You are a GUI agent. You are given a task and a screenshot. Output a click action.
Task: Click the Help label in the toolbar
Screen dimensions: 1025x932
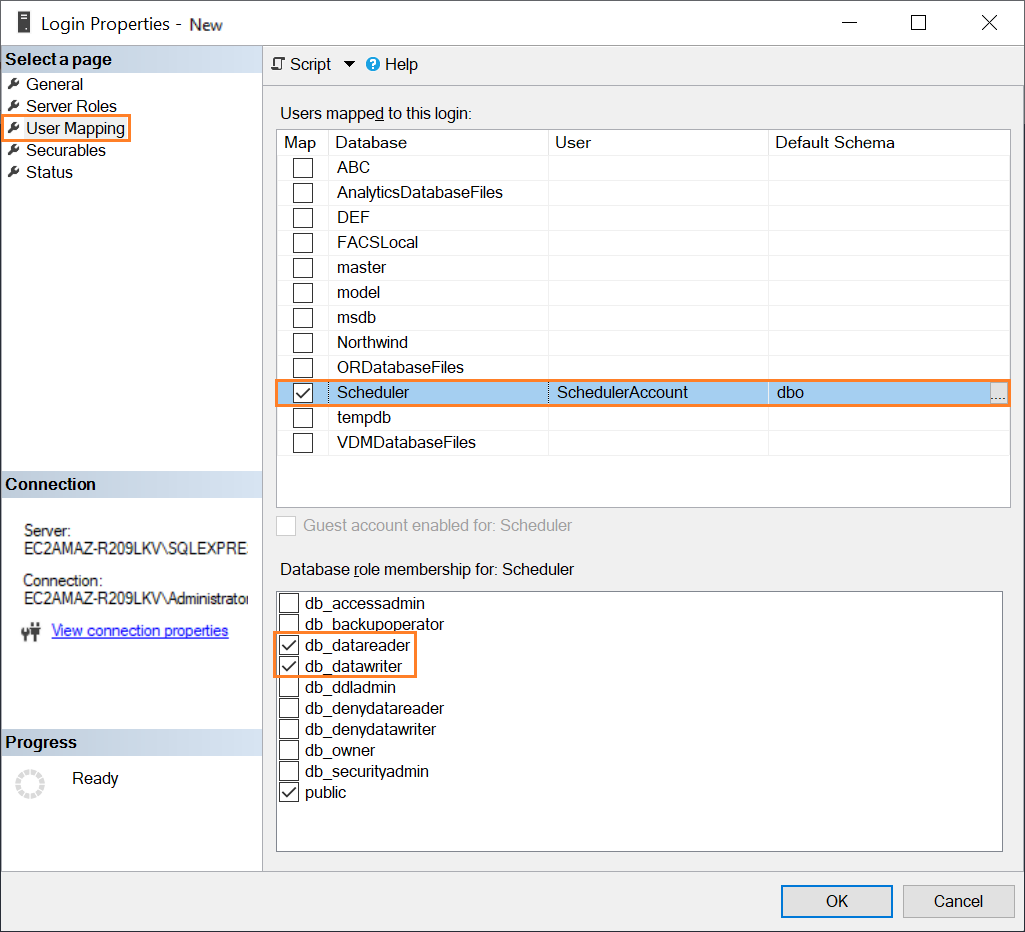point(401,64)
